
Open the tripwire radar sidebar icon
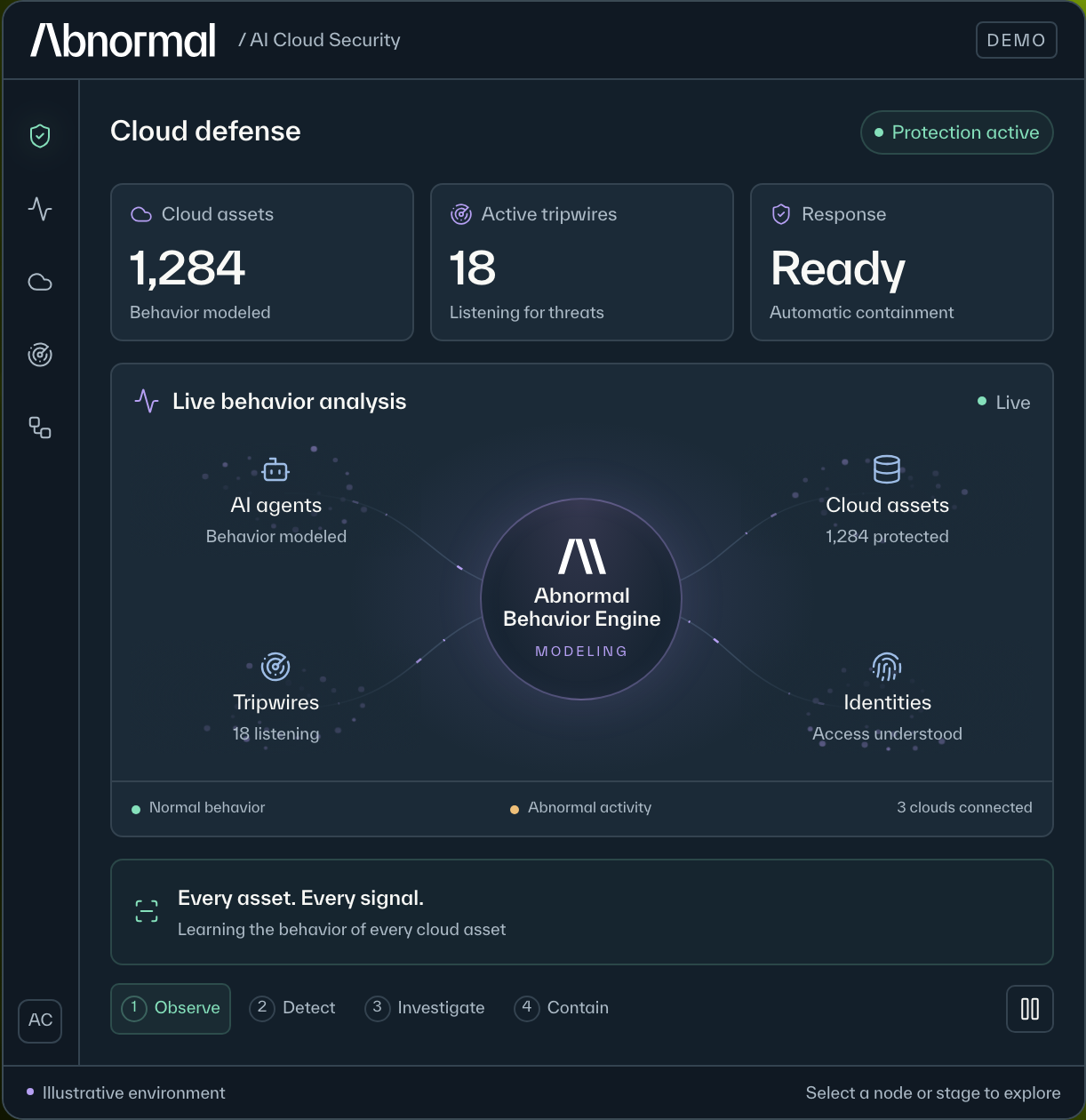click(40, 355)
